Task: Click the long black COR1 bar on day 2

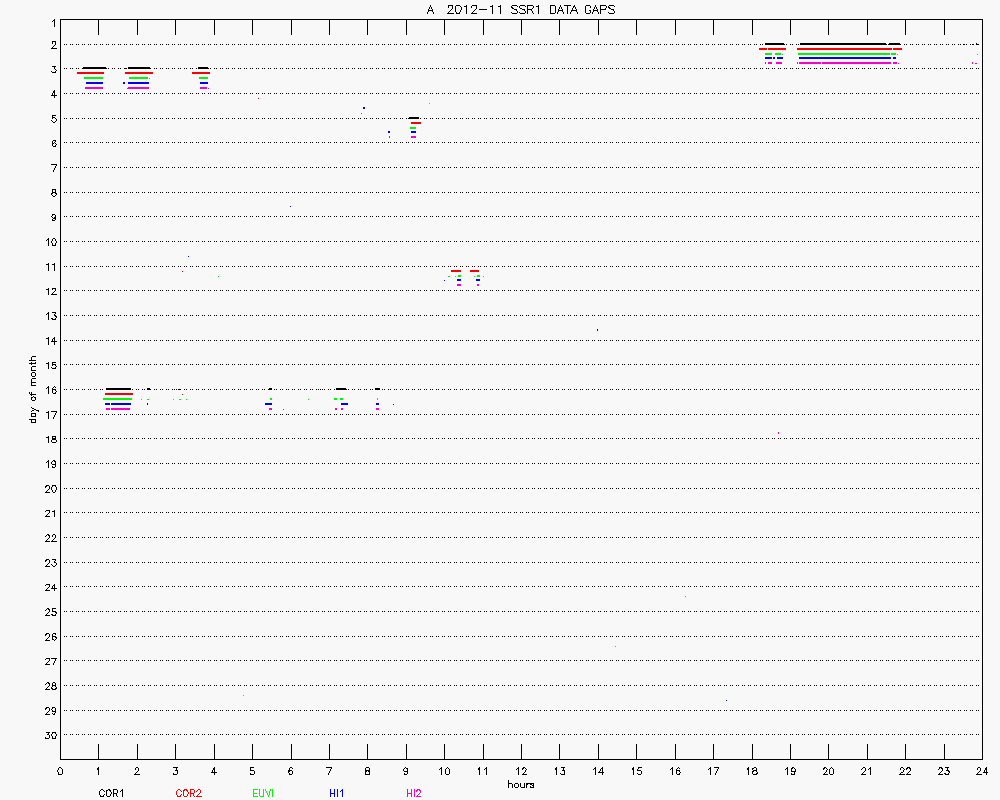Action: point(843,44)
